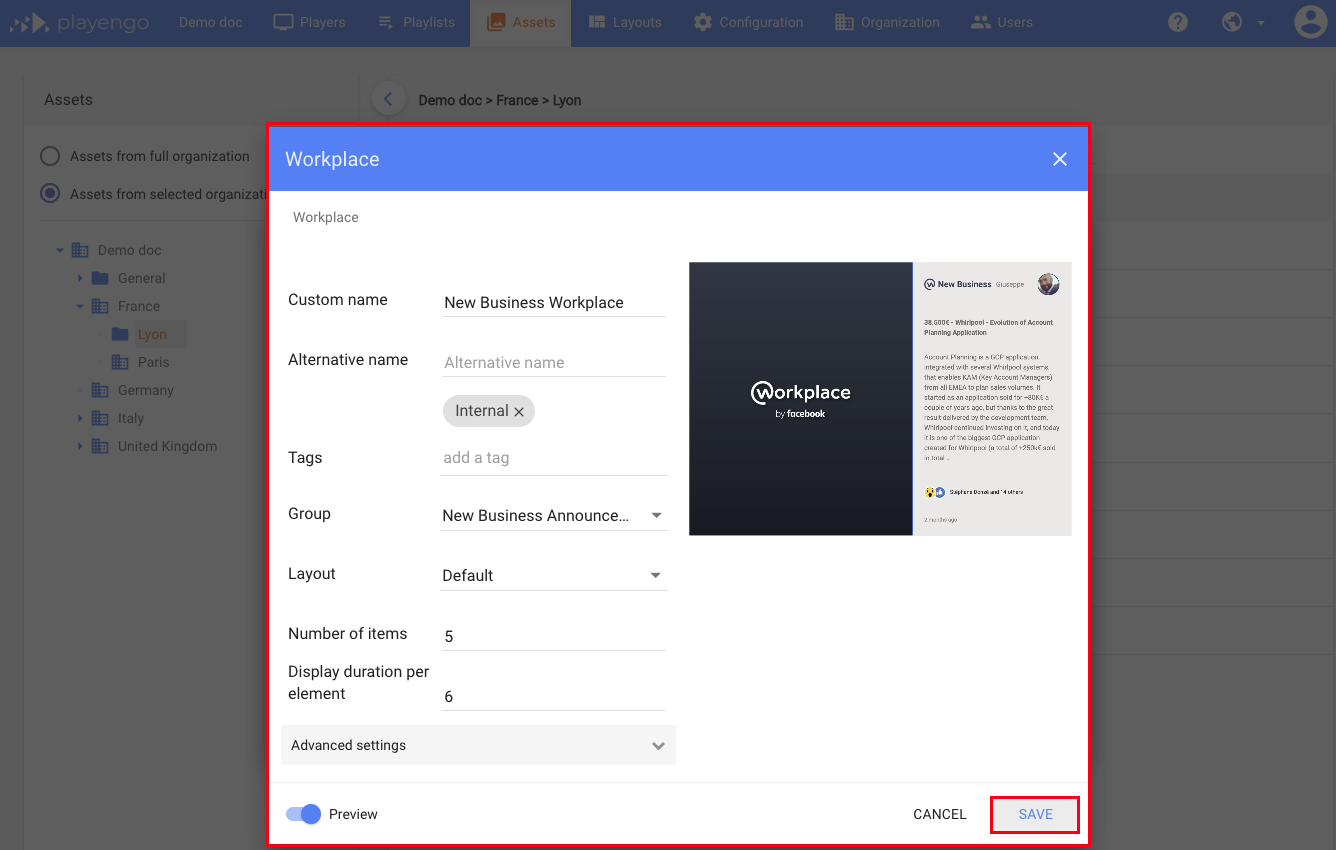1336x850 pixels.
Task: Open the help question mark icon
Action: coord(1178,22)
